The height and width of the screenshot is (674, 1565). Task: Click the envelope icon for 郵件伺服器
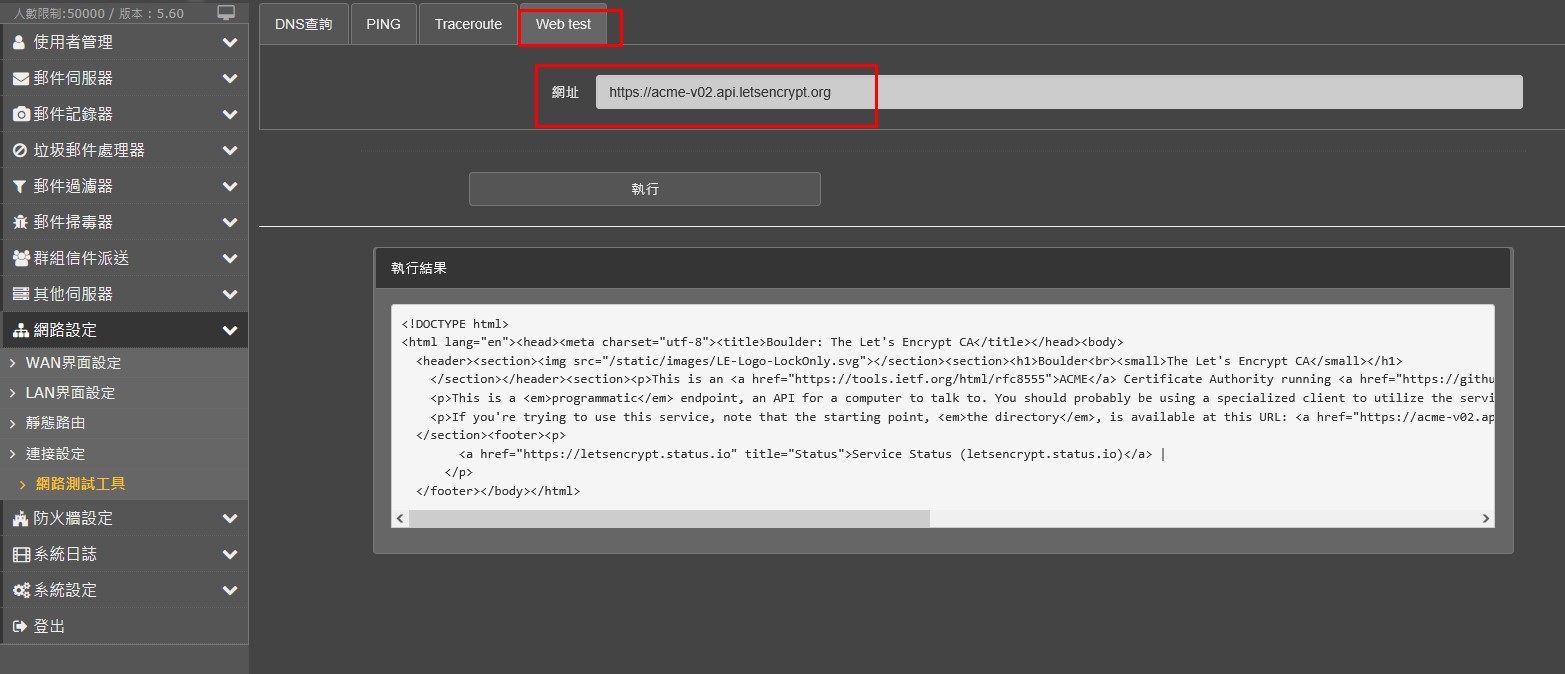click(x=20, y=78)
